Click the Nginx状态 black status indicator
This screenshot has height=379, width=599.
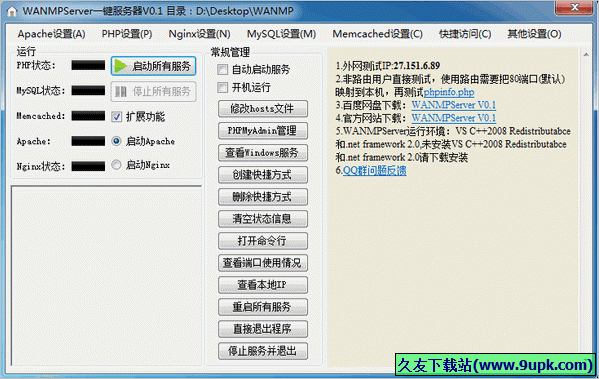(x=88, y=166)
